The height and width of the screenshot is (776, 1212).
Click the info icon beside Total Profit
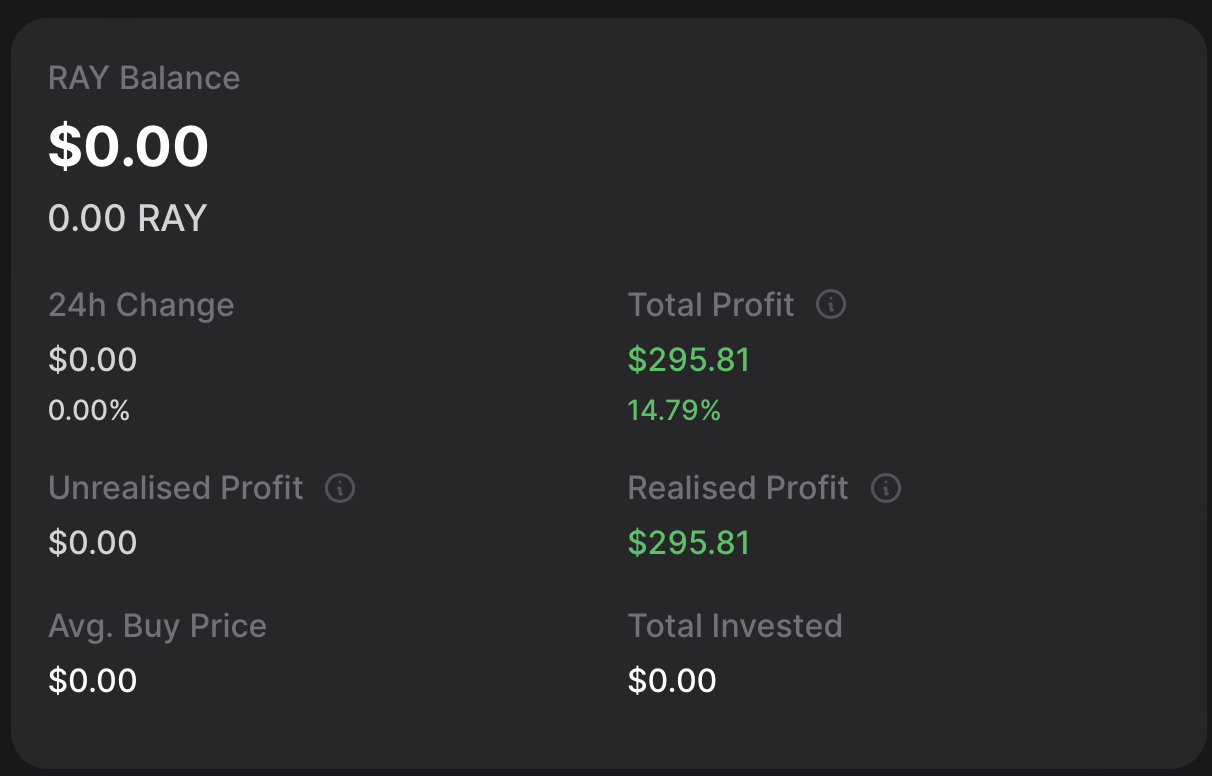831,304
